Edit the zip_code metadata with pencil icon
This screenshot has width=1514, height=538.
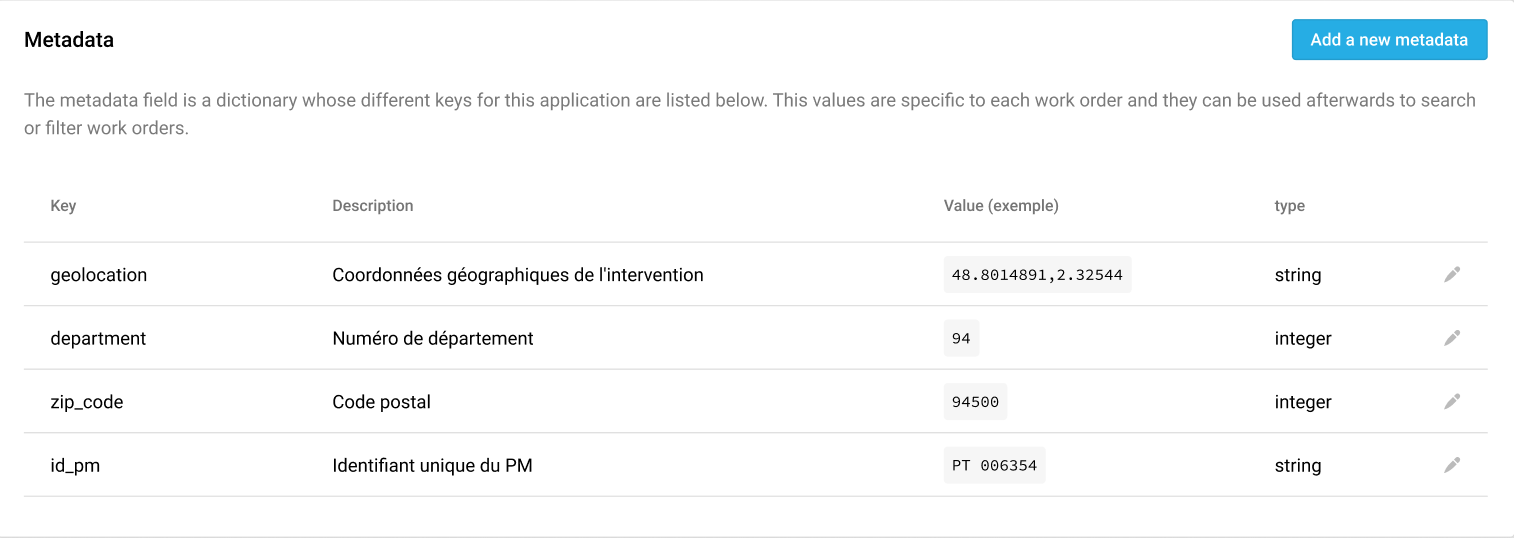1452,402
